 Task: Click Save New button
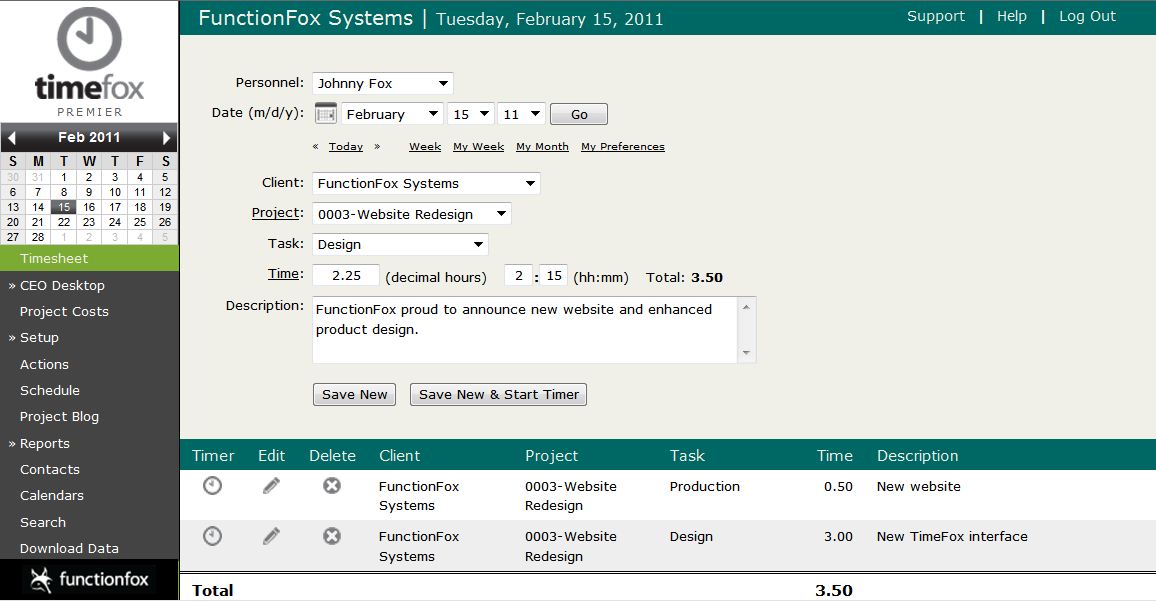coord(355,394)
